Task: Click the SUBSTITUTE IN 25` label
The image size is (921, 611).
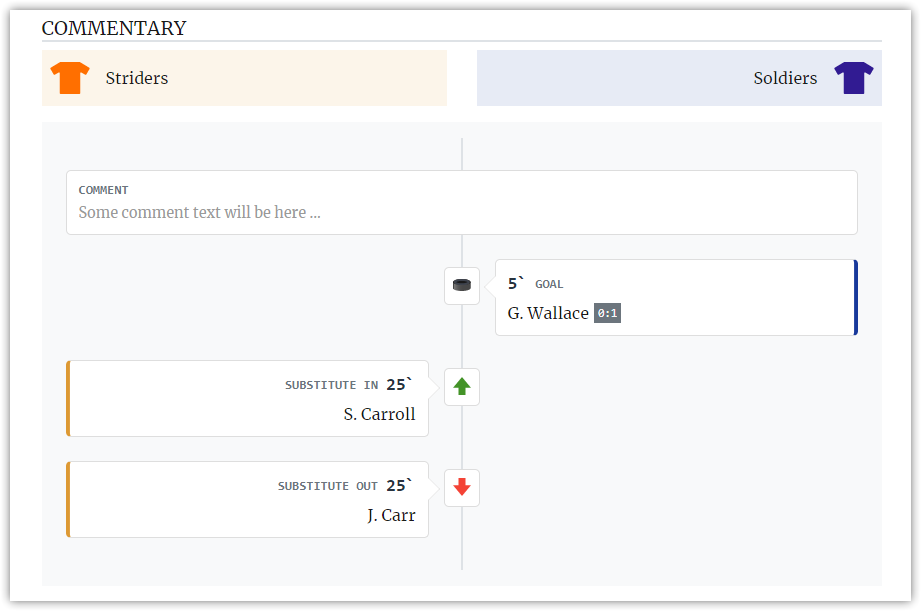Action: 349,385
